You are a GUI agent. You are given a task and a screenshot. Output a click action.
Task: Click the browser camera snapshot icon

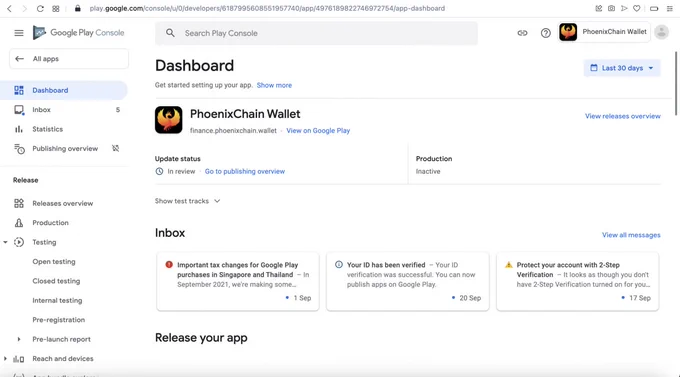[x=611, y=8]
